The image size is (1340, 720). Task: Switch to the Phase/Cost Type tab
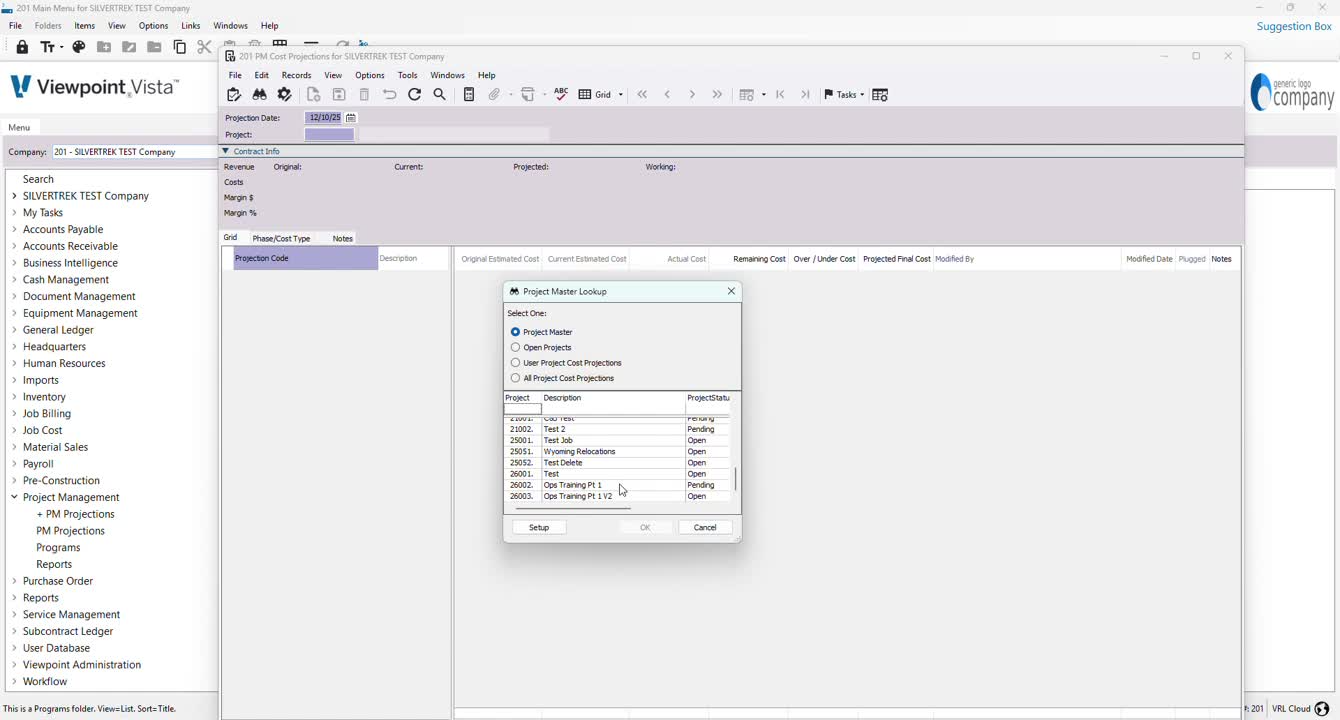click(281, 239)
